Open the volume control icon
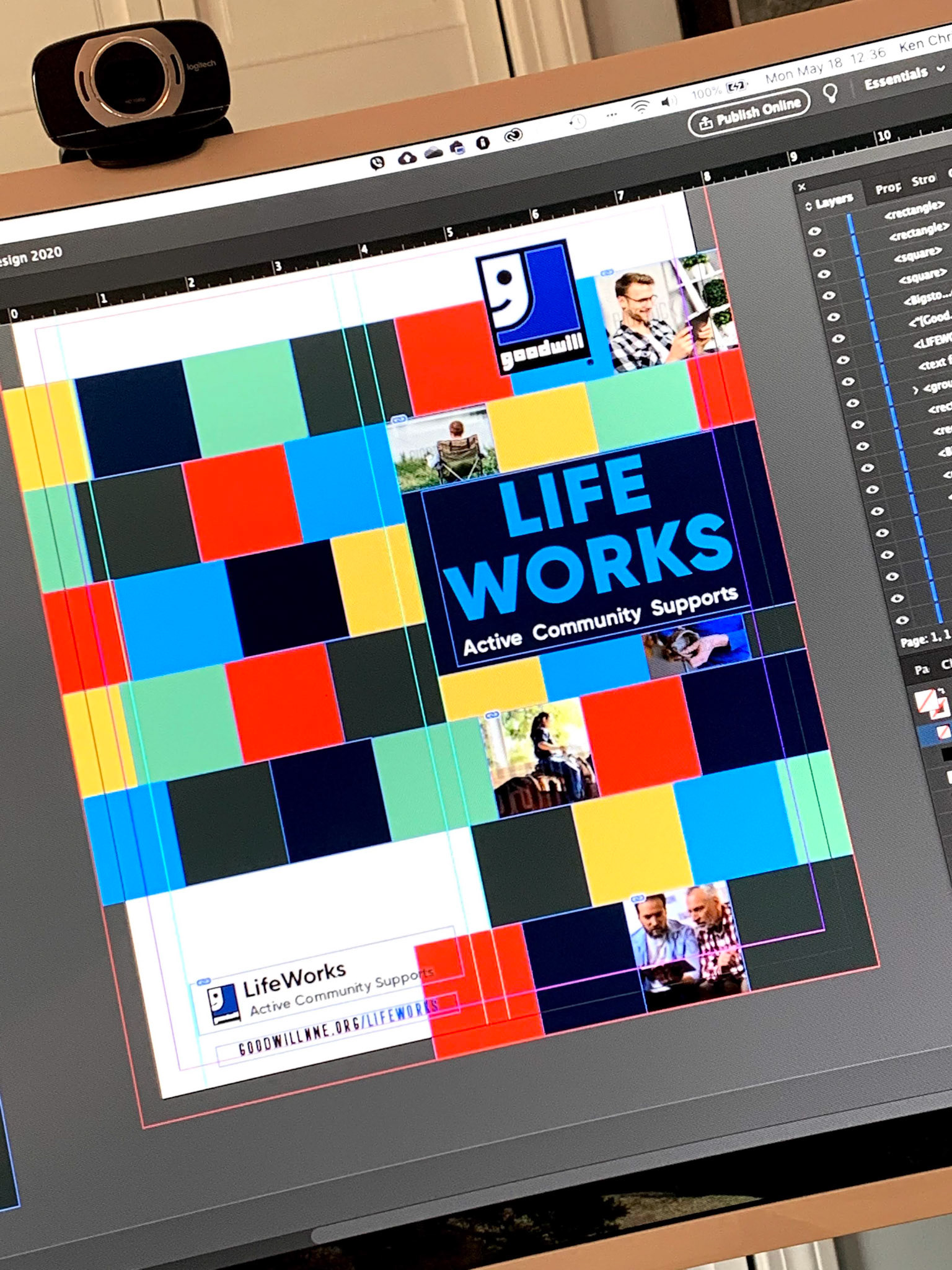 [669, 102]
